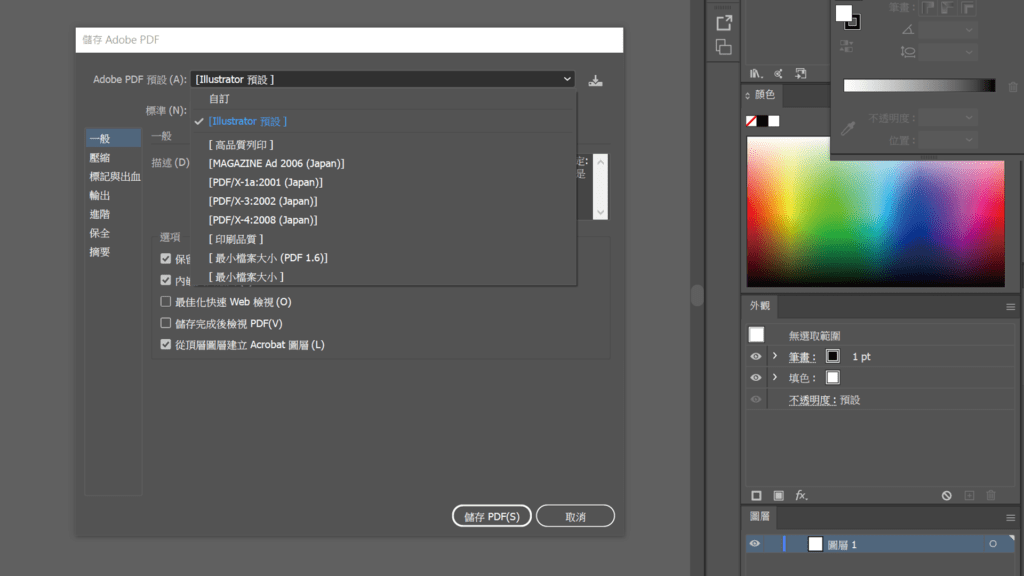Screen dimensions: 1024x576
Task: Choose PDF/X-4:2008 (Japan) preset
Action: tap(263, 220)
